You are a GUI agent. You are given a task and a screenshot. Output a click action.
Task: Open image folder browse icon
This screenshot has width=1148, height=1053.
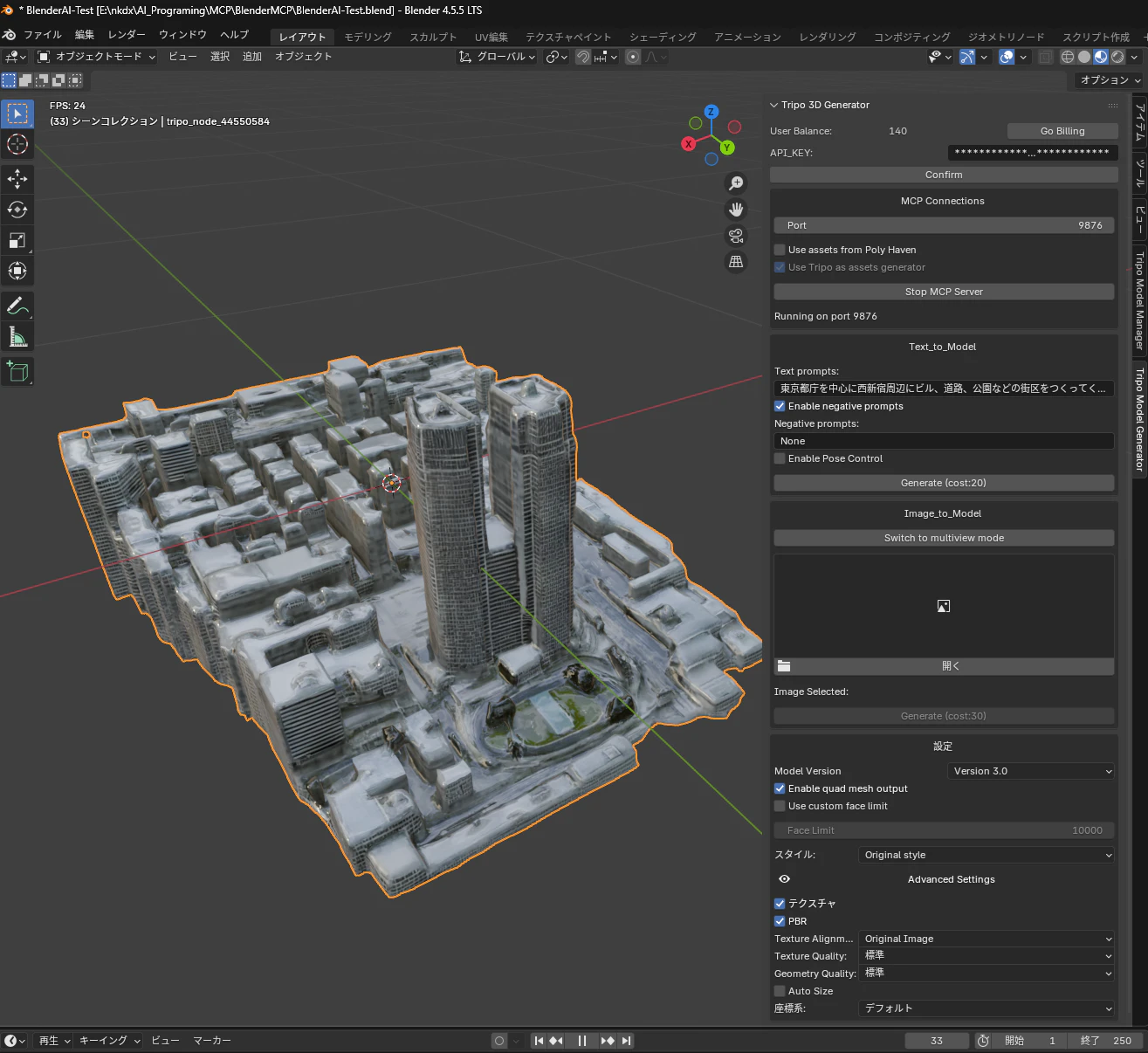click(784, 666)
